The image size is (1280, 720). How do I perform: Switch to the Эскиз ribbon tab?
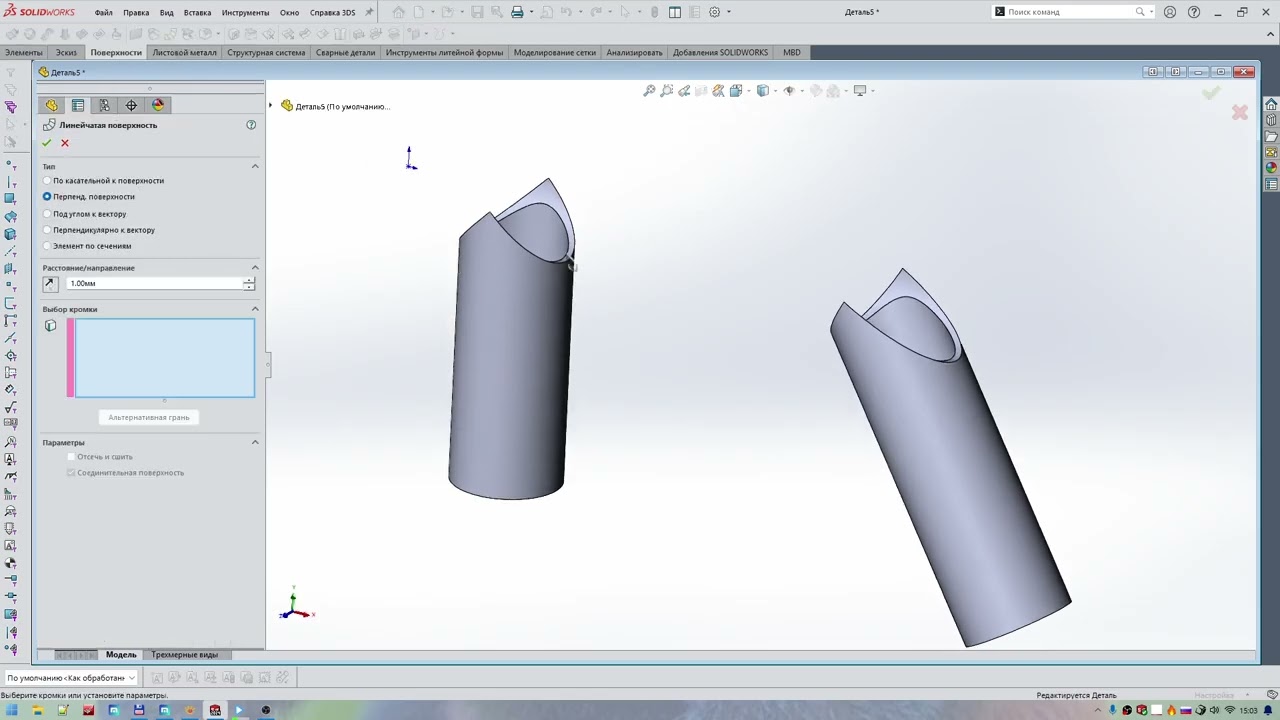[x=66, y=52]
